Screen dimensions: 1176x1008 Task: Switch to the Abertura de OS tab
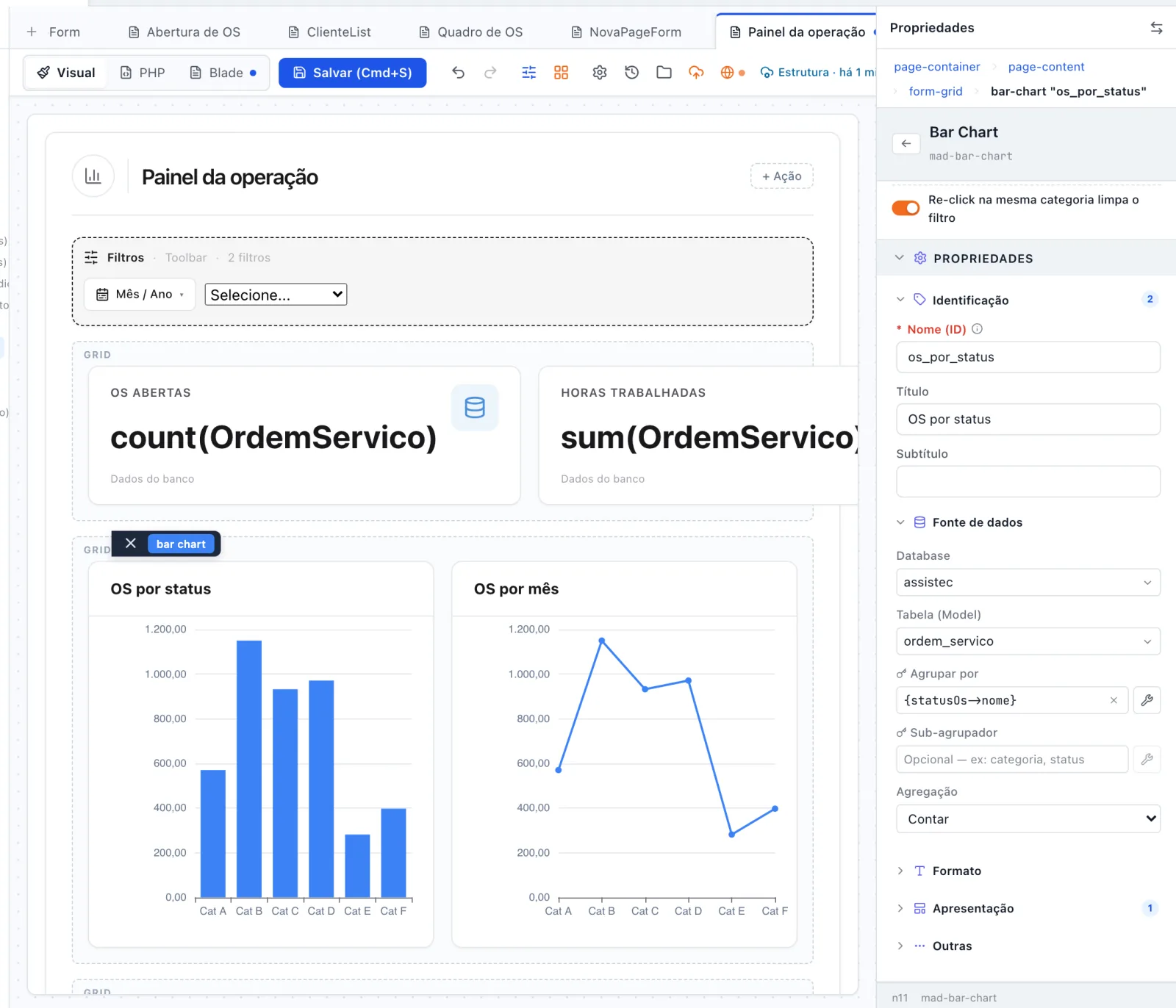(x=184, y=32)
